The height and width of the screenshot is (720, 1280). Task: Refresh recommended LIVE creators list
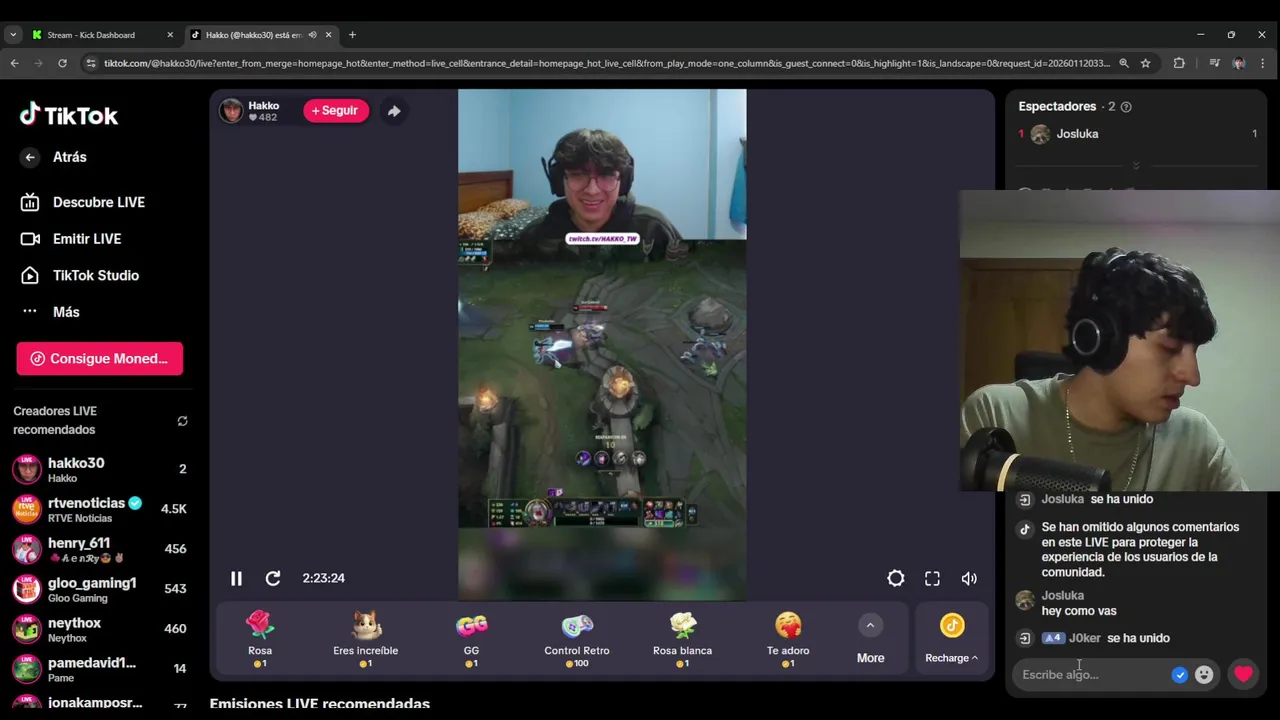pyautogui.click(x=182, y=421)
